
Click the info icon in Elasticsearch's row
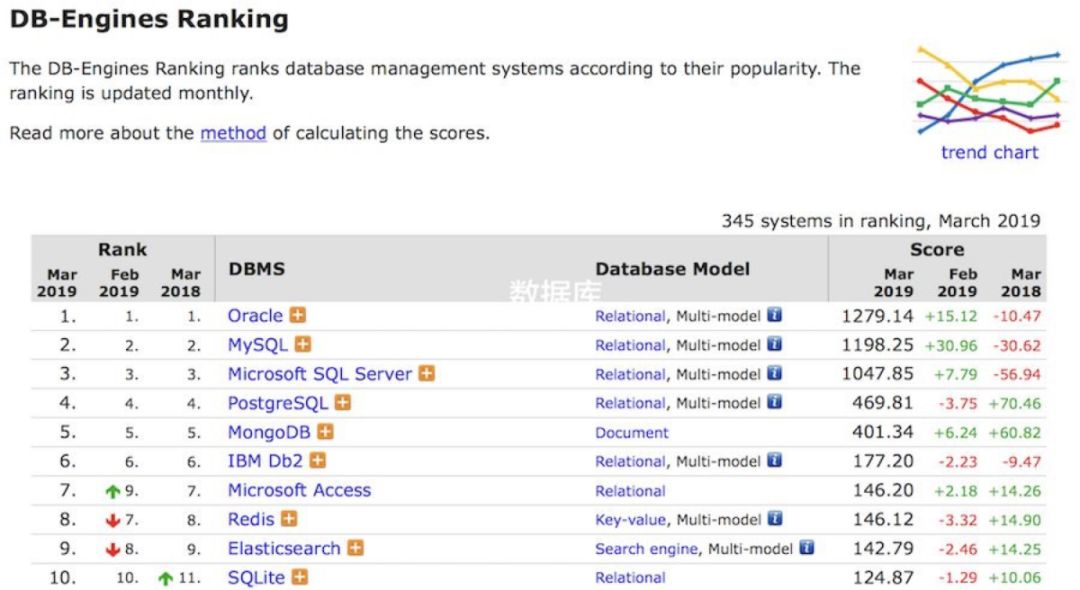pyautogui.click(x=807, y=547)
